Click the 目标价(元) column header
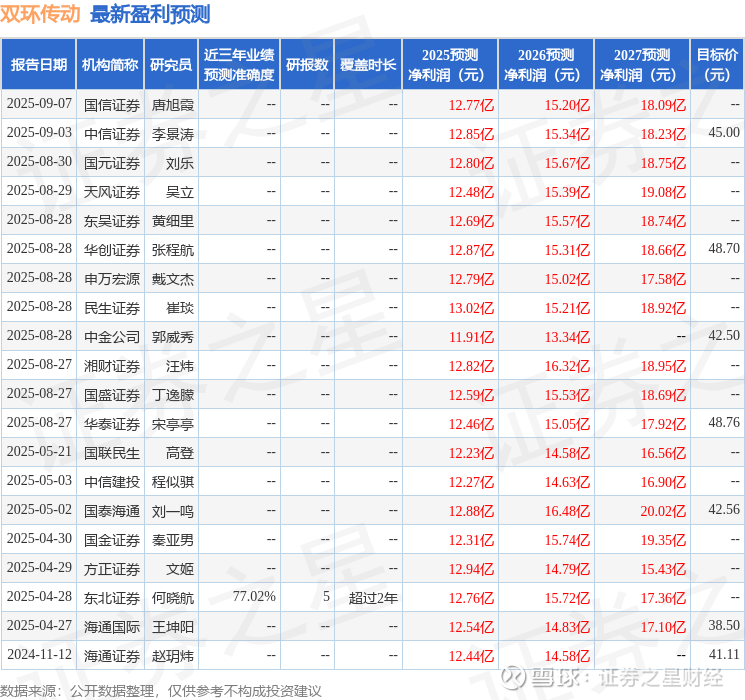The height and width of the screenshot is (700, 745). pyautogui.click(x=717, y=65)
